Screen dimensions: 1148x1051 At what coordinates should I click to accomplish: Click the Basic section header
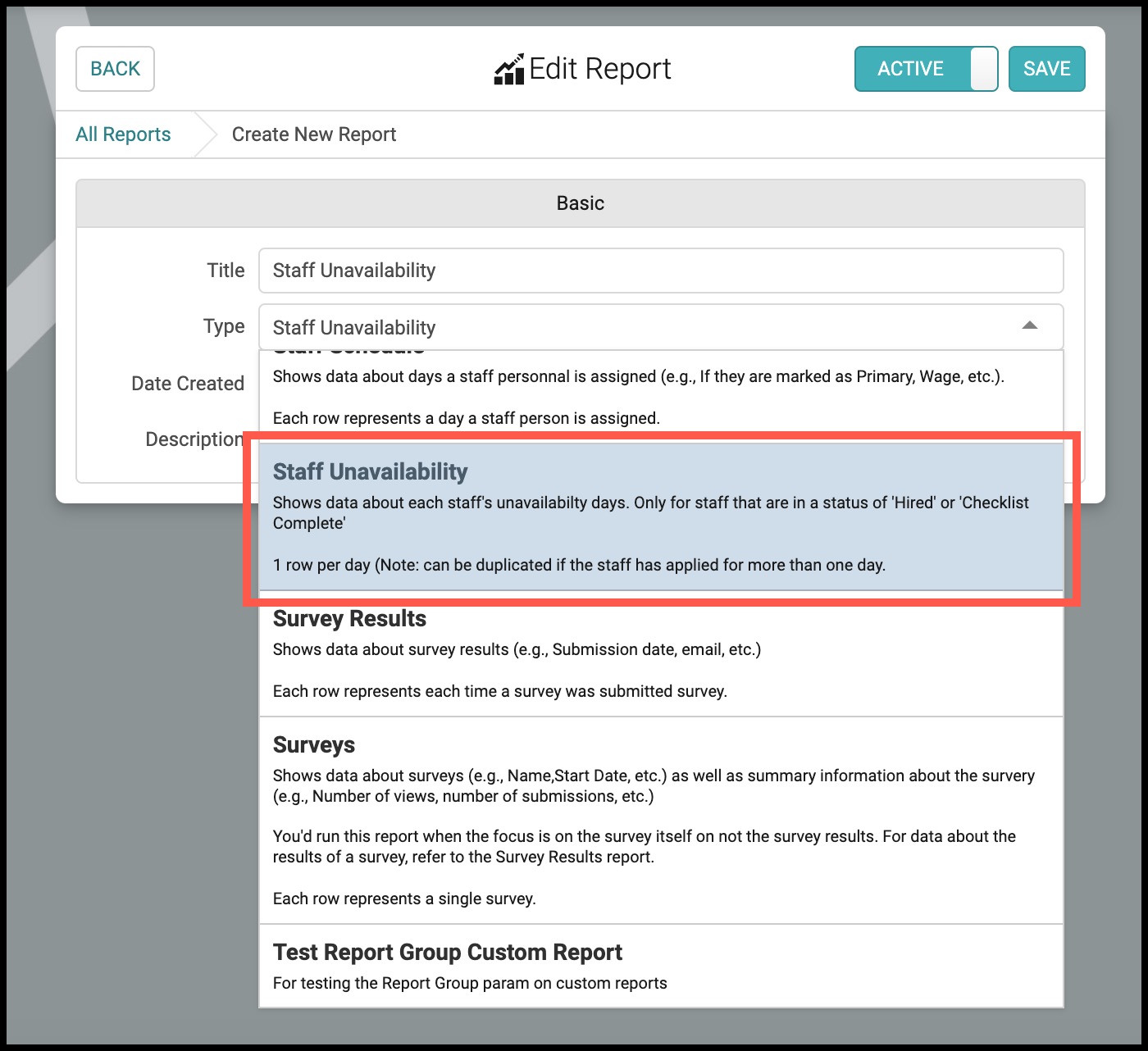[581, 203]
